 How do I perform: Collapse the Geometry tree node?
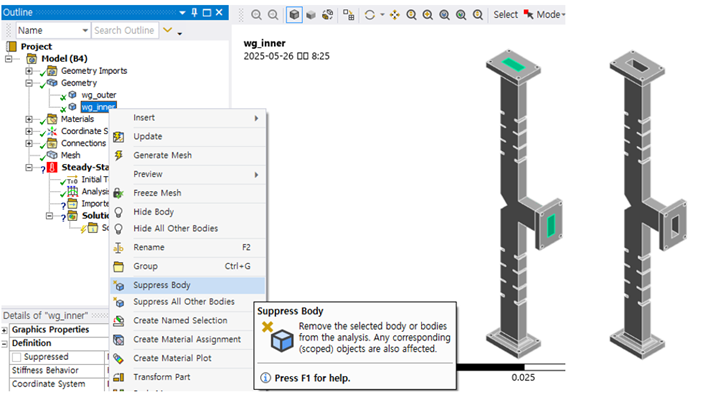click(29, 83)
